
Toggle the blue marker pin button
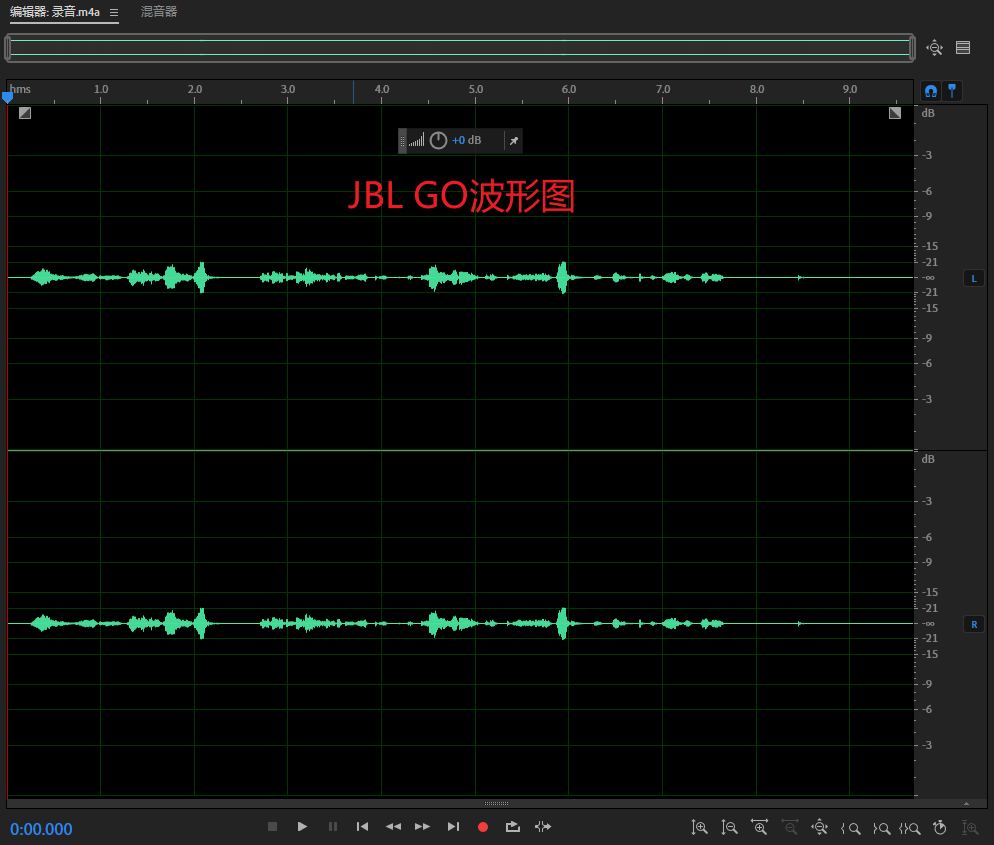[952, 91]
